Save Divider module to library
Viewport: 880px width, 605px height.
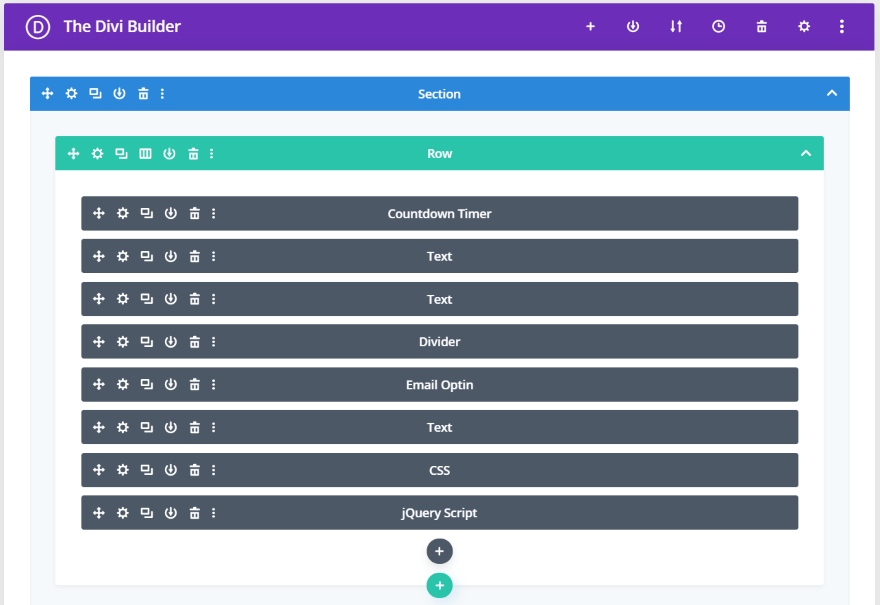(x=171, y=342)
